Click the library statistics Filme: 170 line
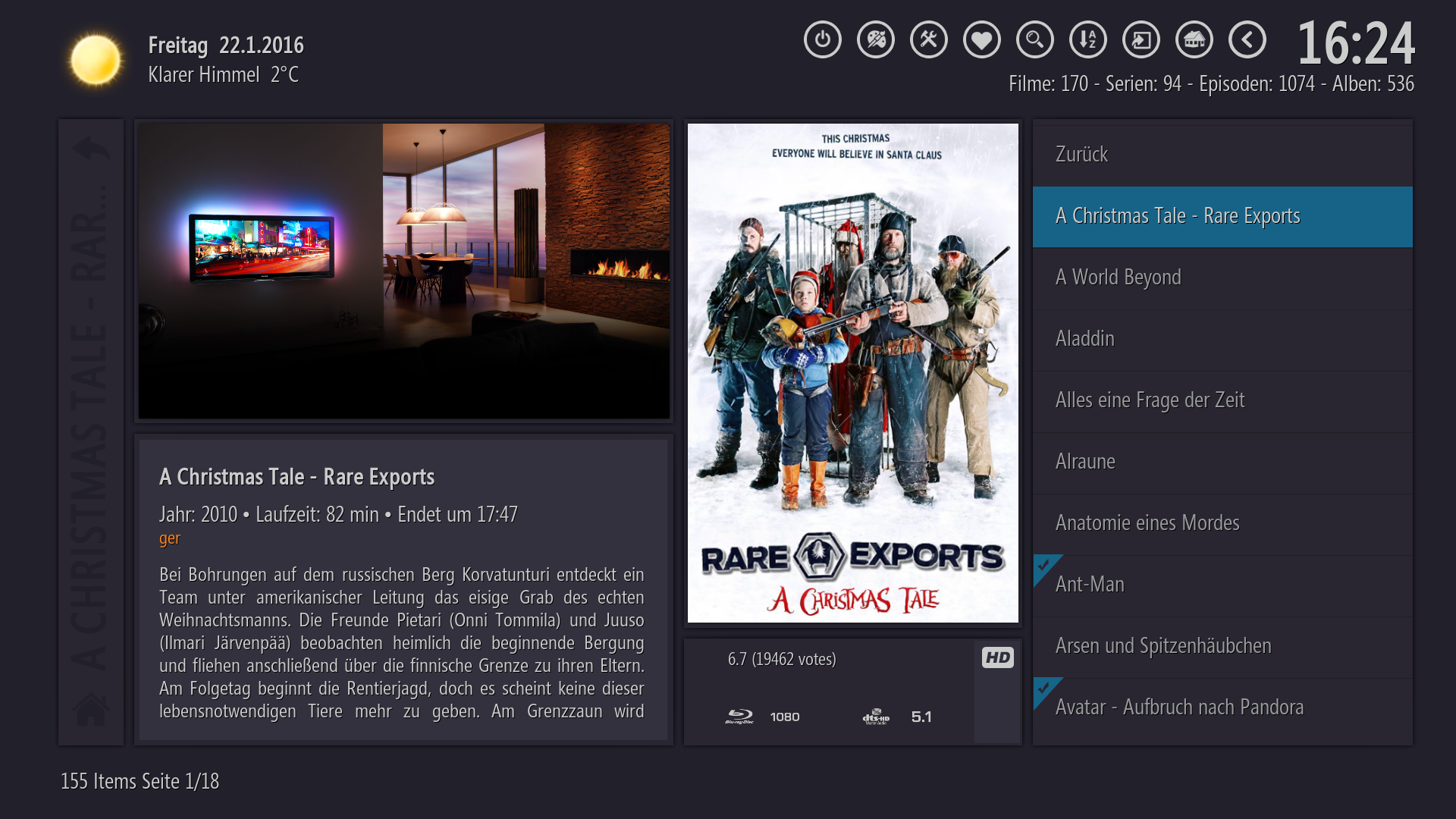This screenshot has height=819, width=1456. point(1211,83)
